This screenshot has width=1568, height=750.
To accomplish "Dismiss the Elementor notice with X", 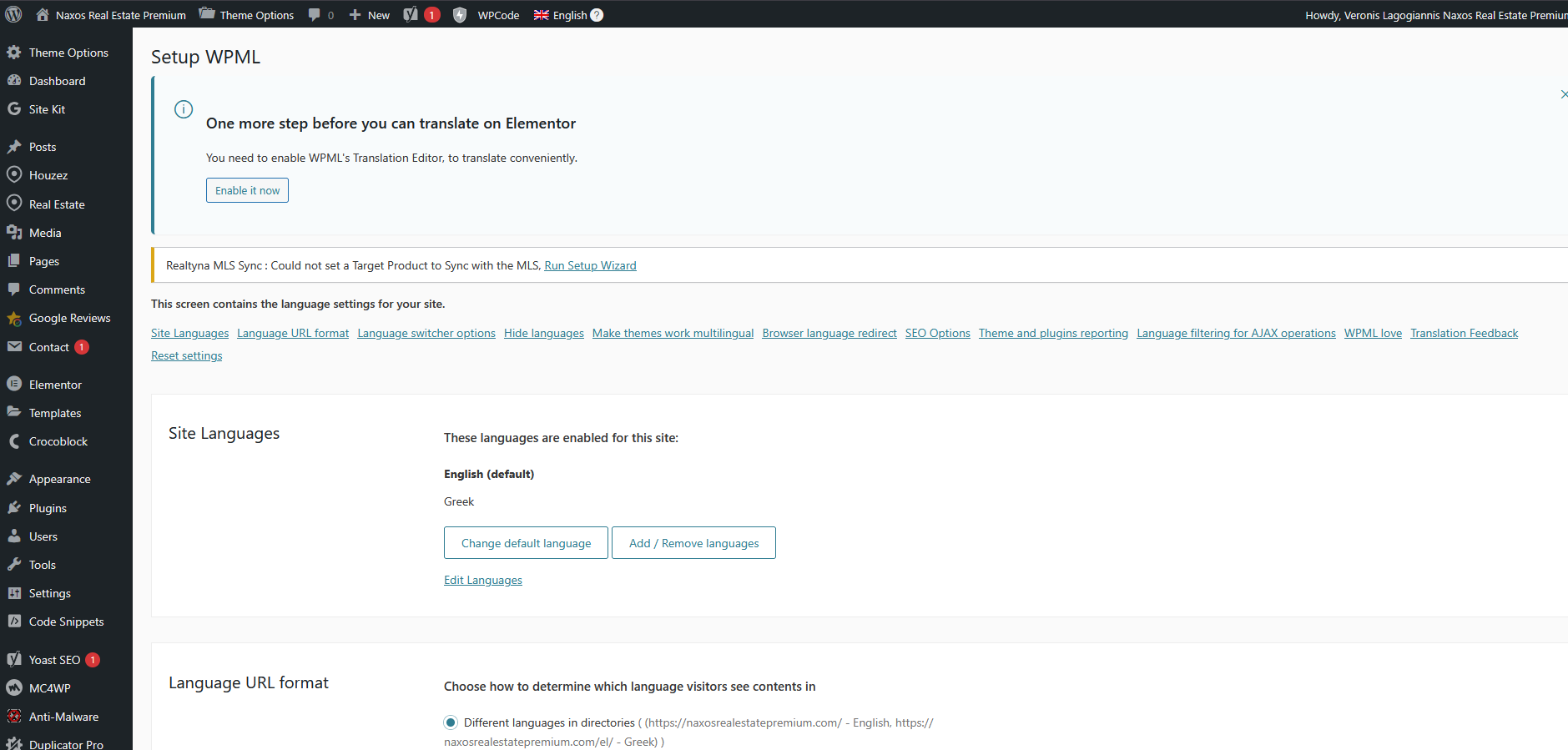I will pos(1563,94).
